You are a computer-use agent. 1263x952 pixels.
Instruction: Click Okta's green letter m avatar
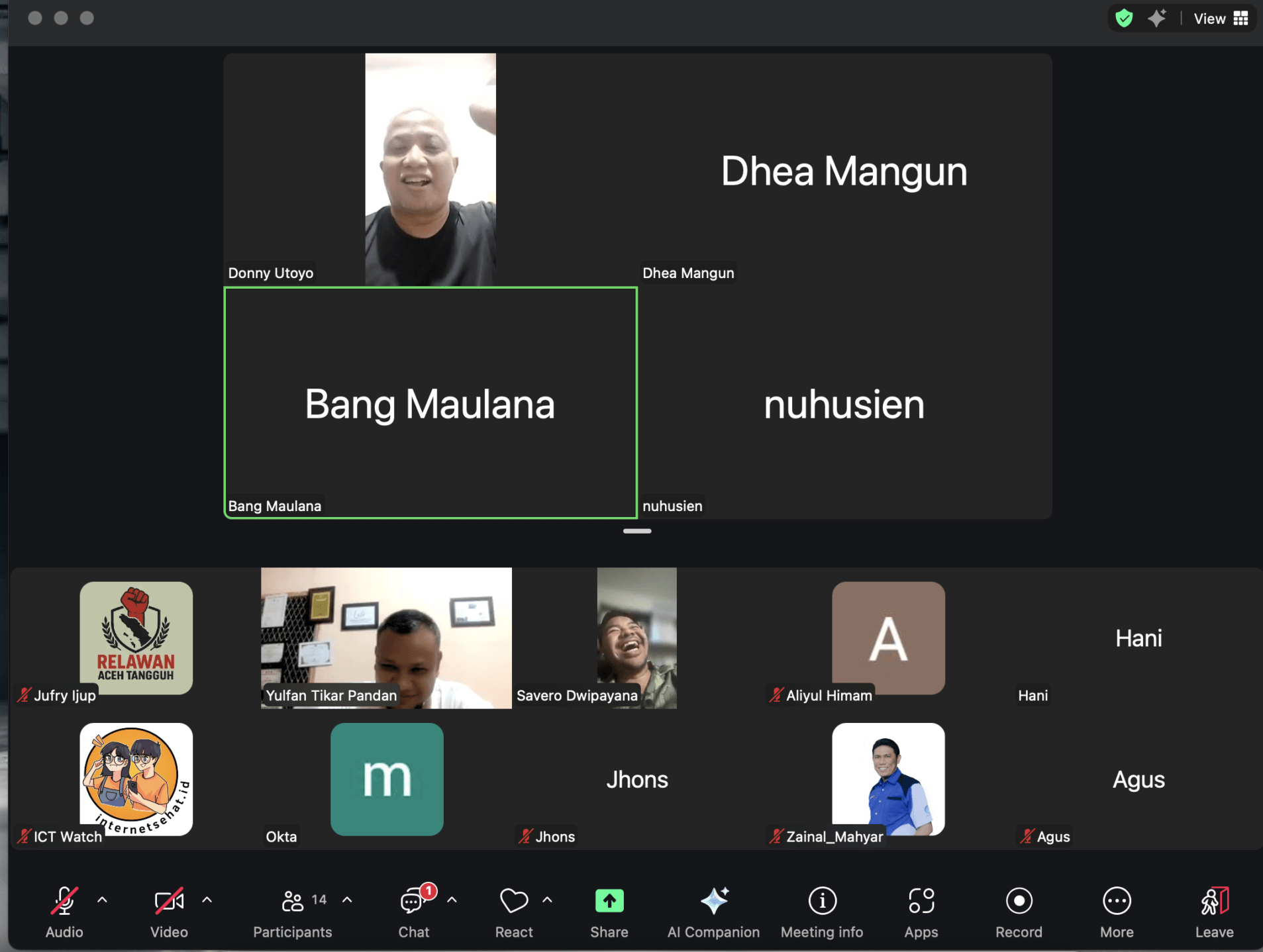click(387, 779)
